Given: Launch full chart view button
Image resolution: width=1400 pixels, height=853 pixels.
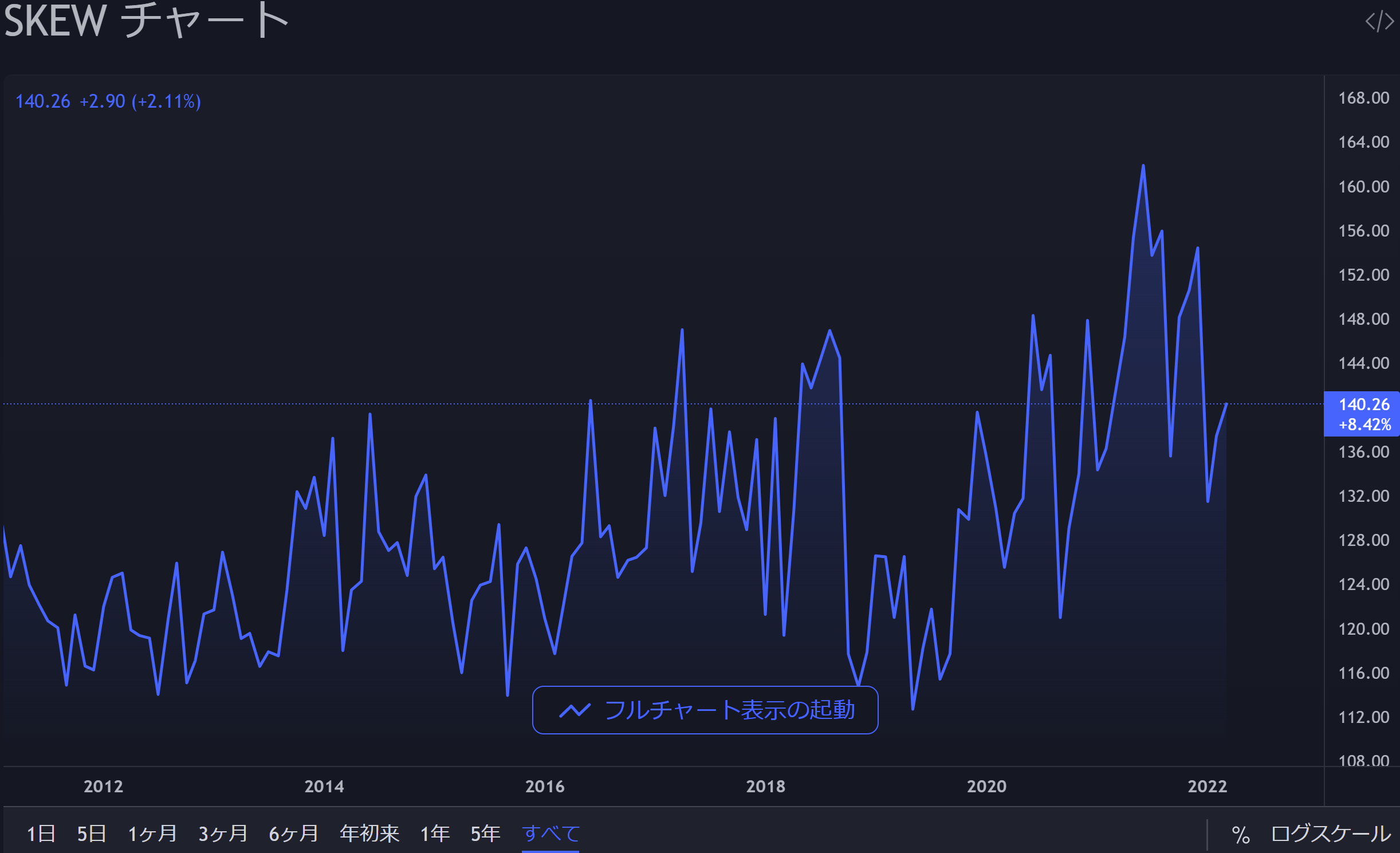Looking at the screenshot, I should (705, 710).
